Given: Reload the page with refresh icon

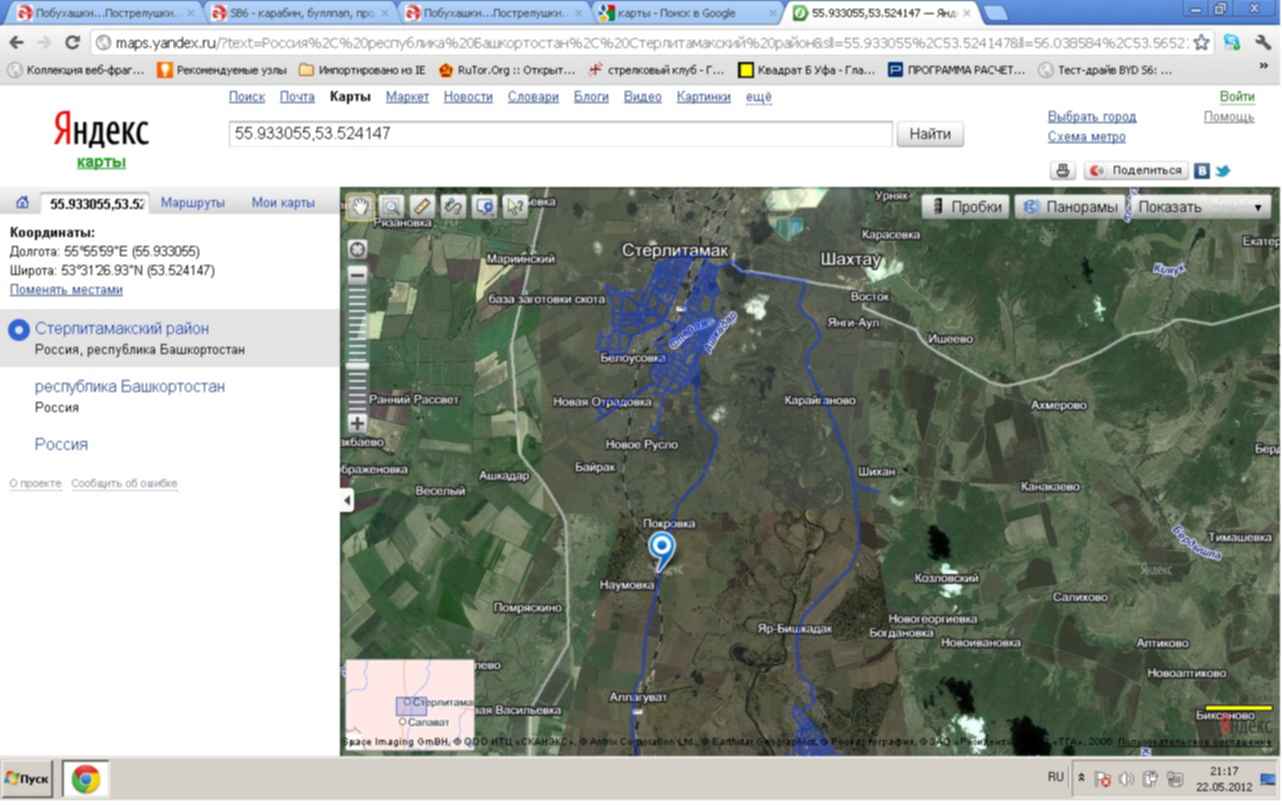Looking at the screenshot, I should click(x=72, y=43).
